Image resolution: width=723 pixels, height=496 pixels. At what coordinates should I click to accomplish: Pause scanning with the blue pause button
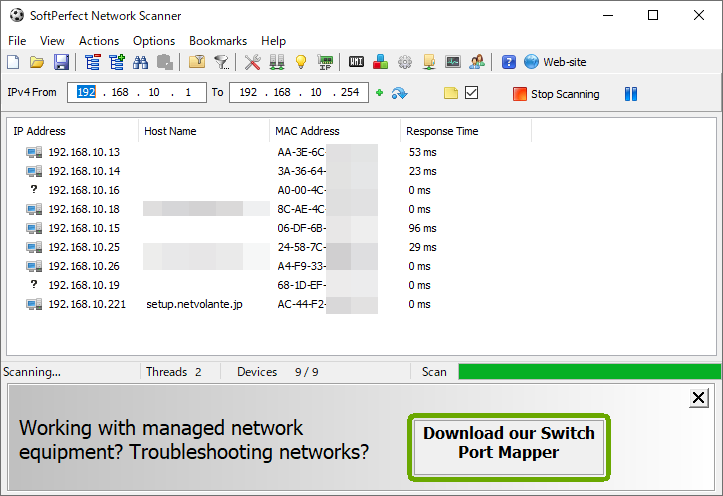pyautogui.click(x=631, y=94)
